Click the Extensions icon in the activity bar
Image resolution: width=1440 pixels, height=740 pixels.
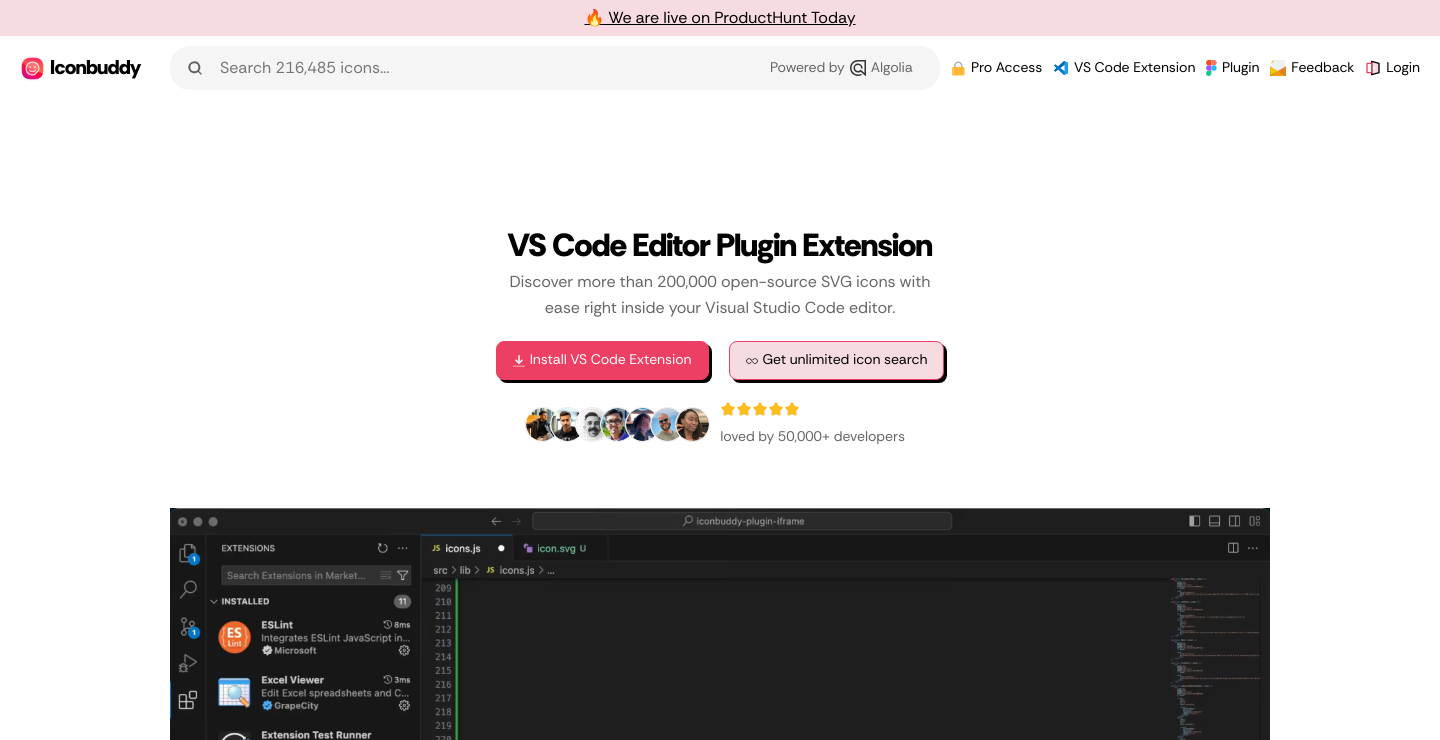188,700
